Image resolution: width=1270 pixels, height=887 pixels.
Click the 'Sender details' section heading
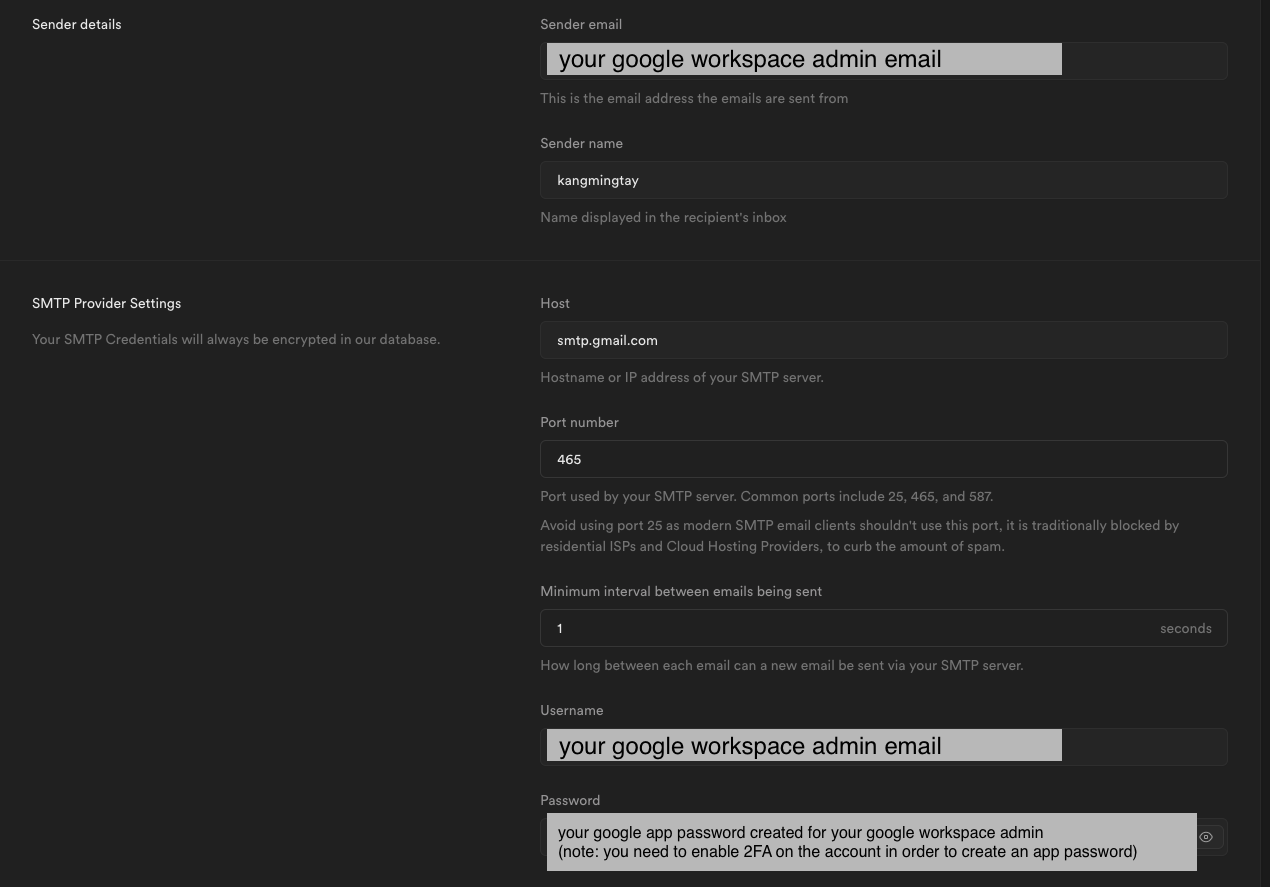tap(77, 24)
